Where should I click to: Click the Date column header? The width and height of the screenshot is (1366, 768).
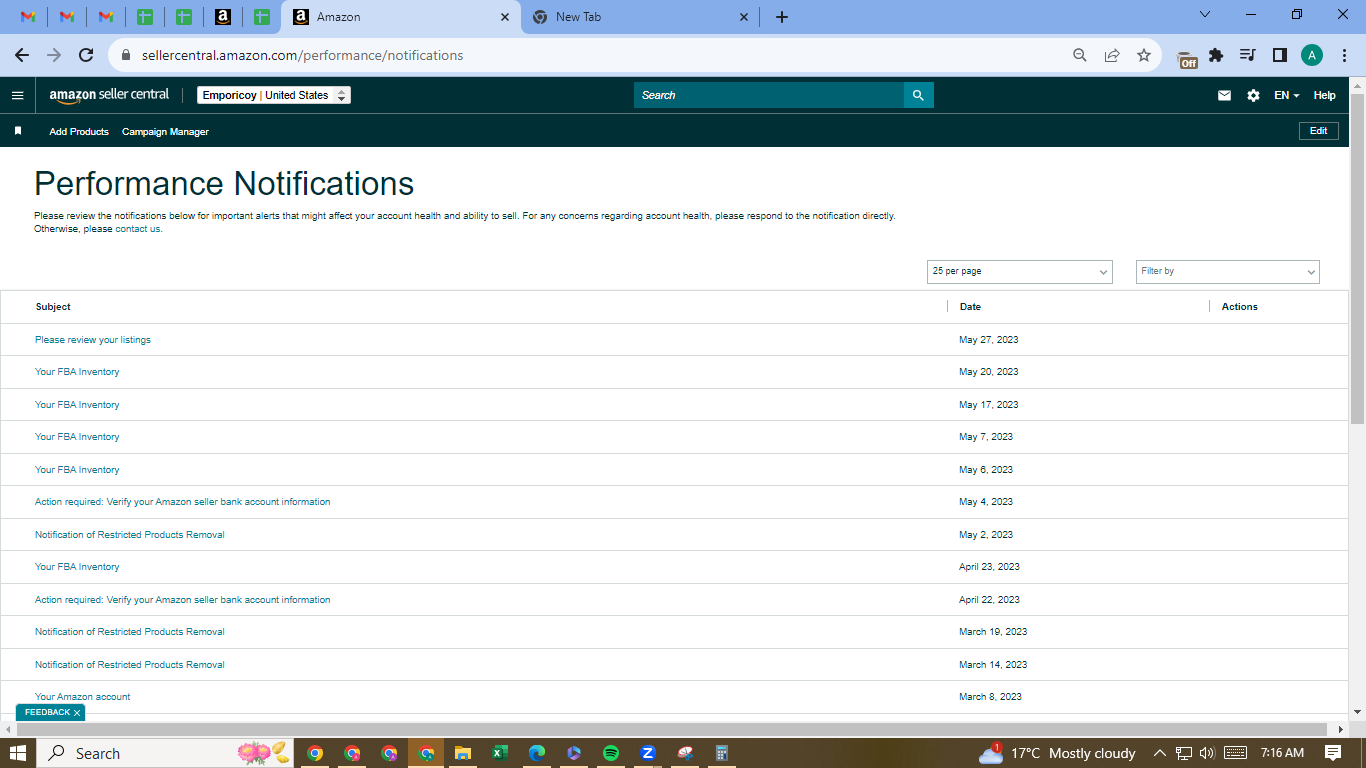pyautogui.click(x=970, y=307)
